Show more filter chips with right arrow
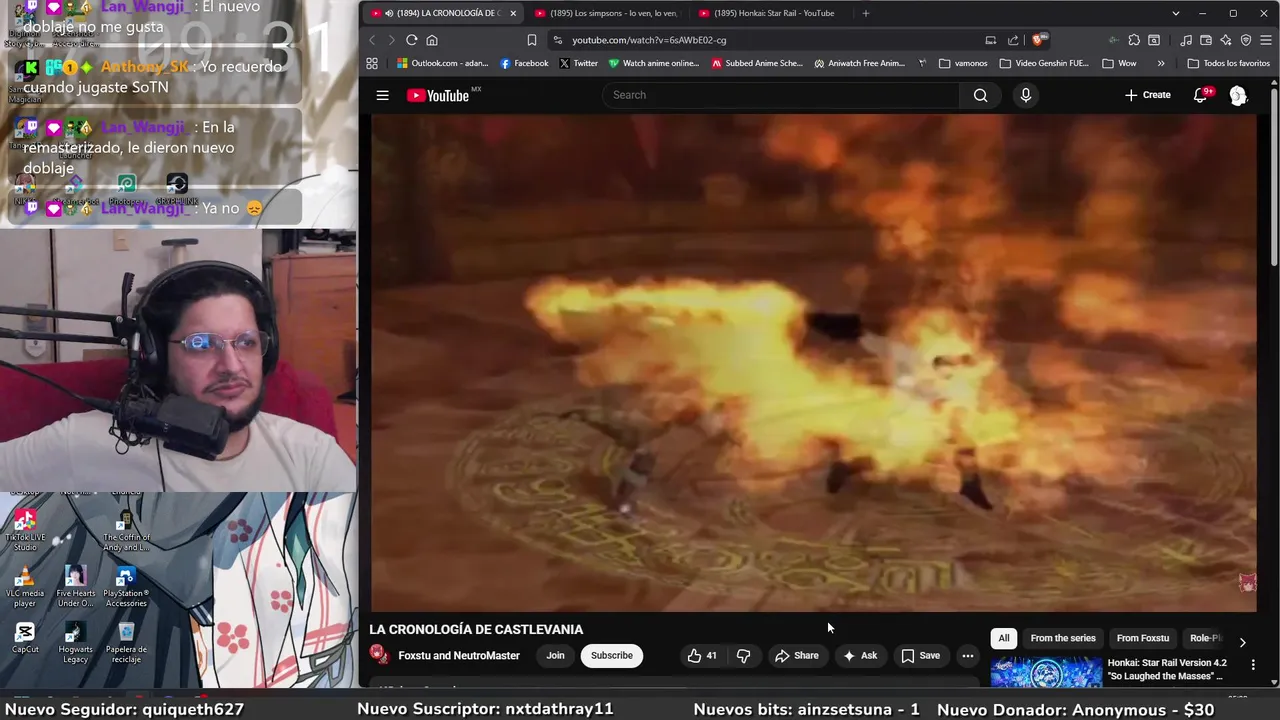Image resolution: width=1280 pixels, height=720 pixels. [1242, 642]
